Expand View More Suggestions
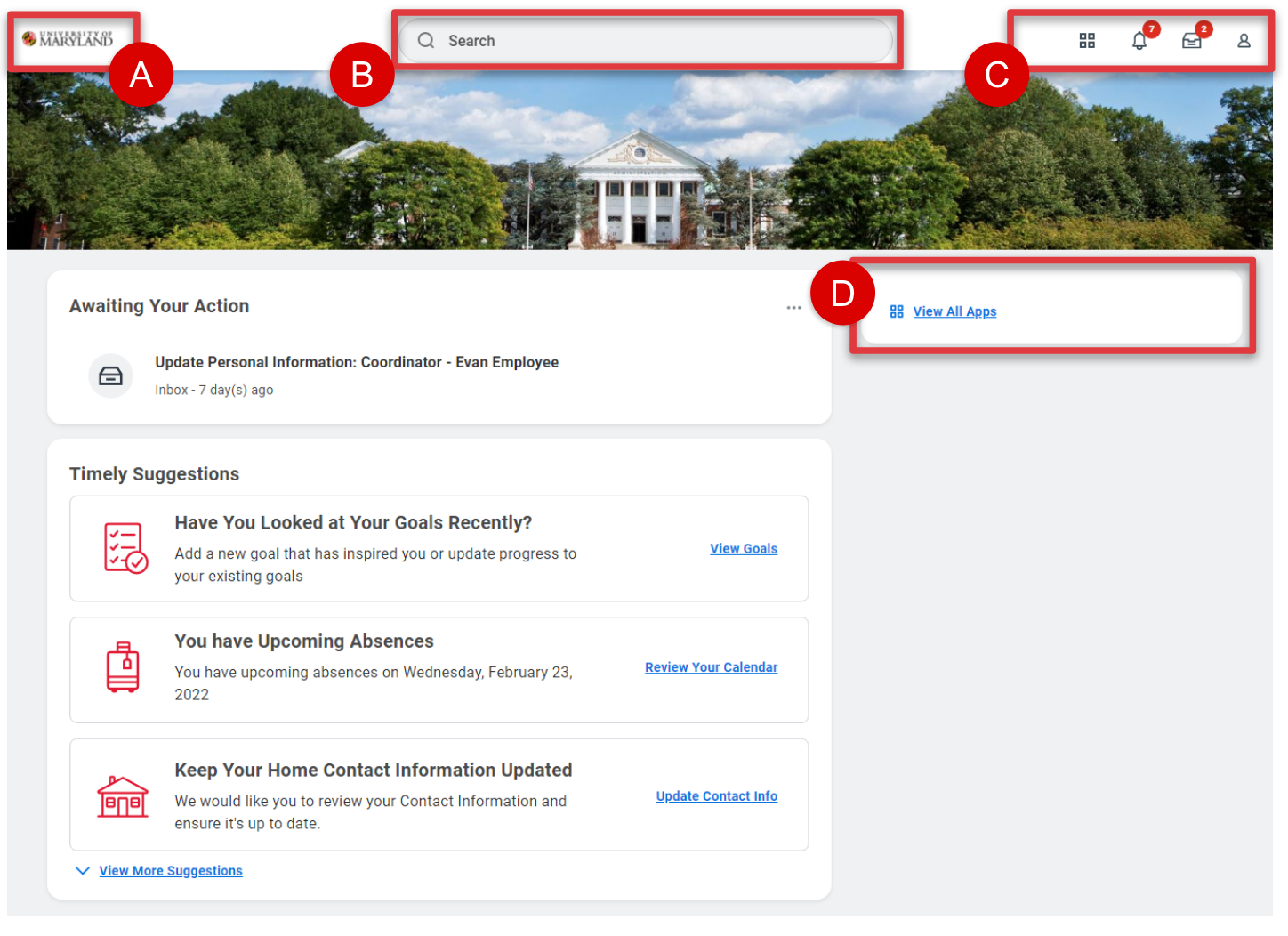The height and width of the screenshot is (936, 1288). coord(170,870)
